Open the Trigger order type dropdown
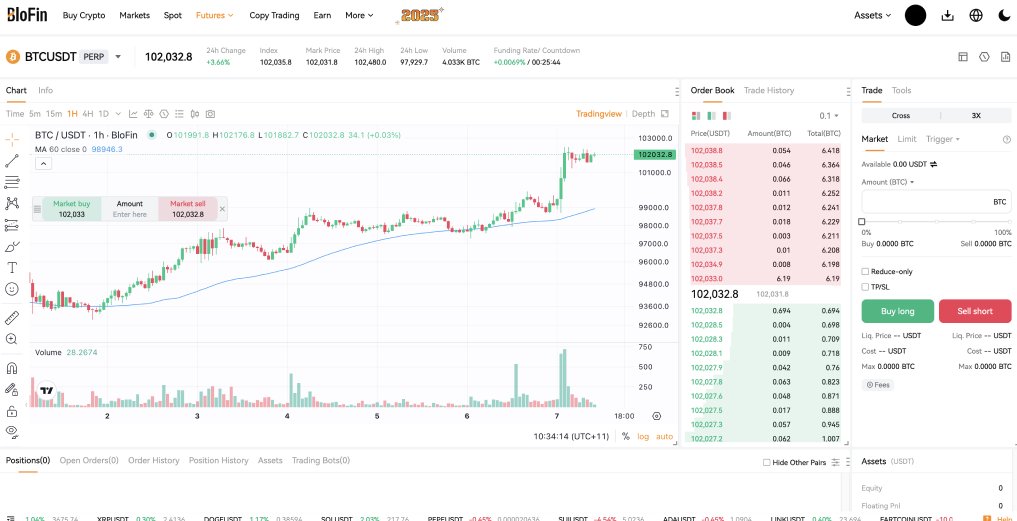The width and height of the screenshot is (1017, 521). [x=943, y=139]
